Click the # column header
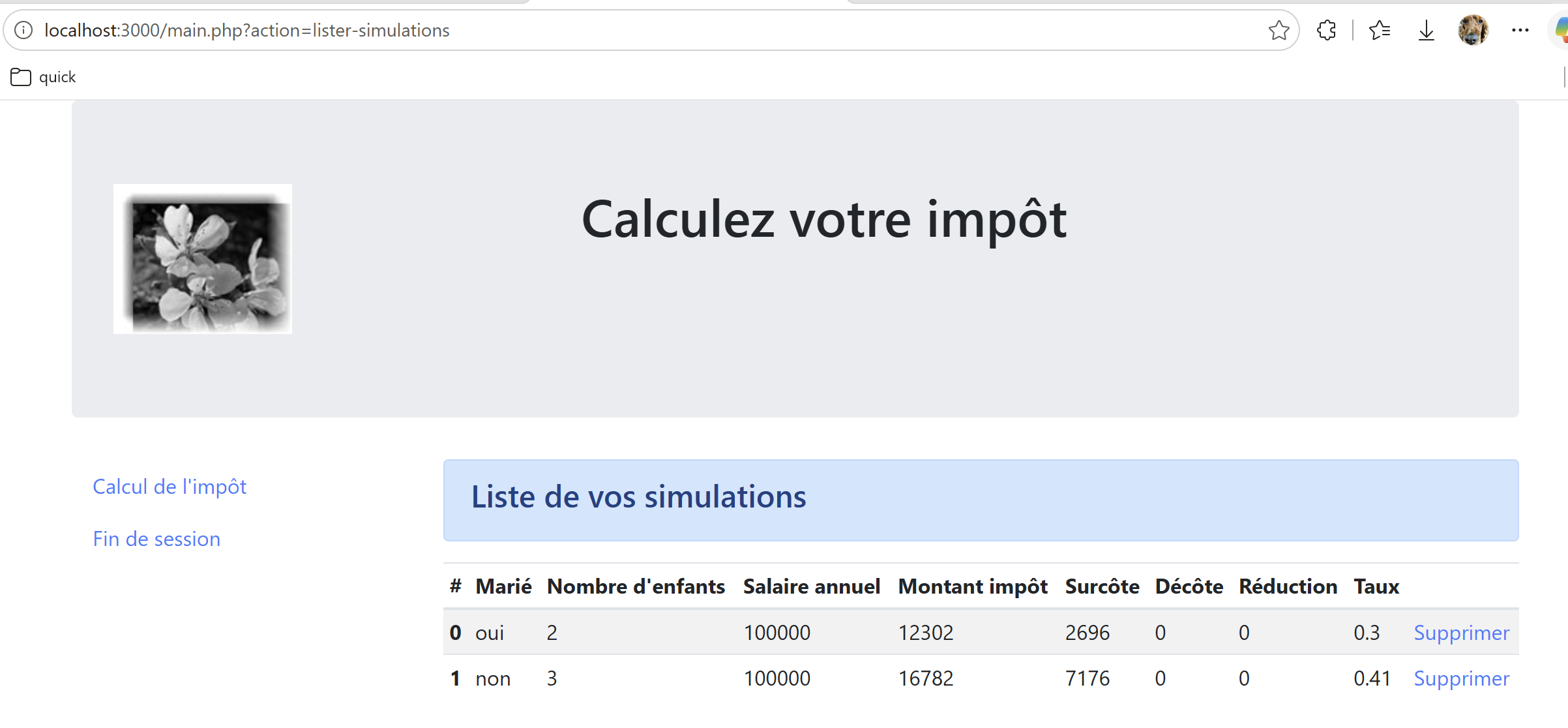Image resolution: width=1568 pixels, height=728 pixels. pos(455,586)
